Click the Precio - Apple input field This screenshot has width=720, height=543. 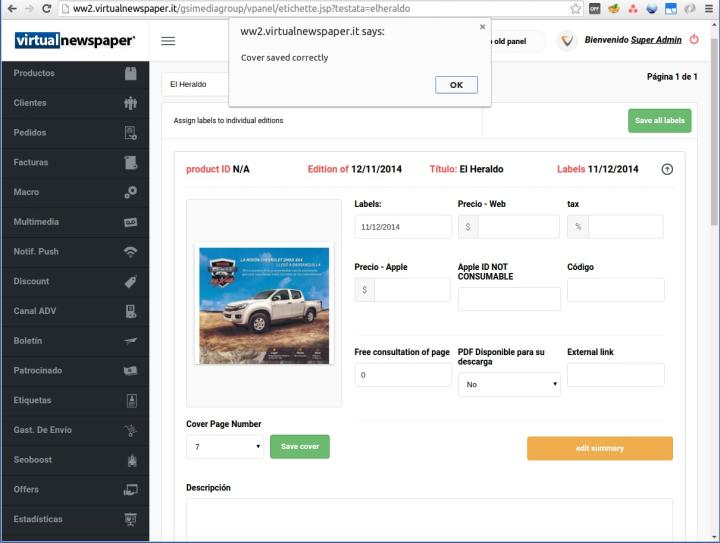click(x=412, y=290)
